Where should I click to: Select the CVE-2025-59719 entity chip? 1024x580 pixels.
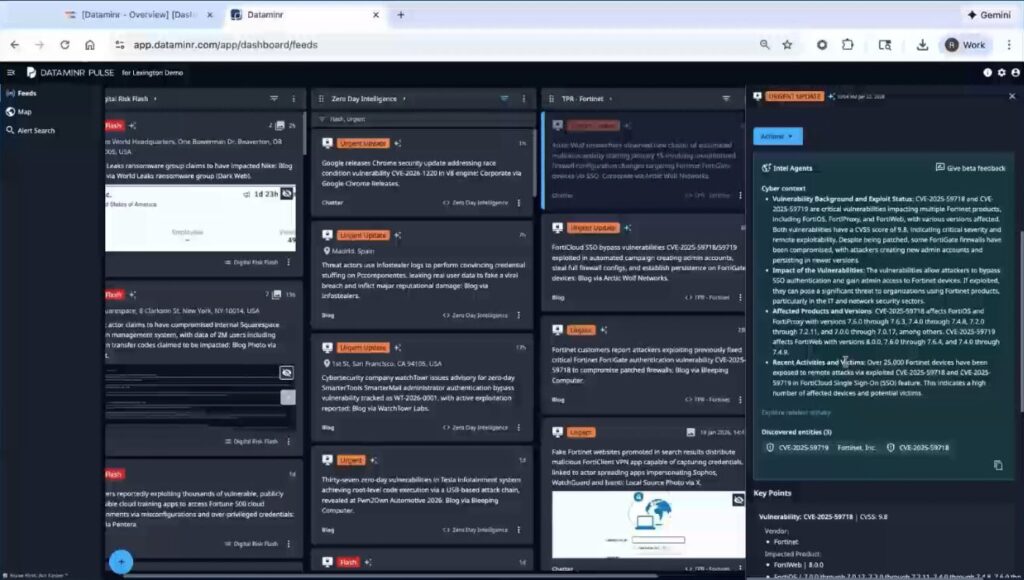802,448
